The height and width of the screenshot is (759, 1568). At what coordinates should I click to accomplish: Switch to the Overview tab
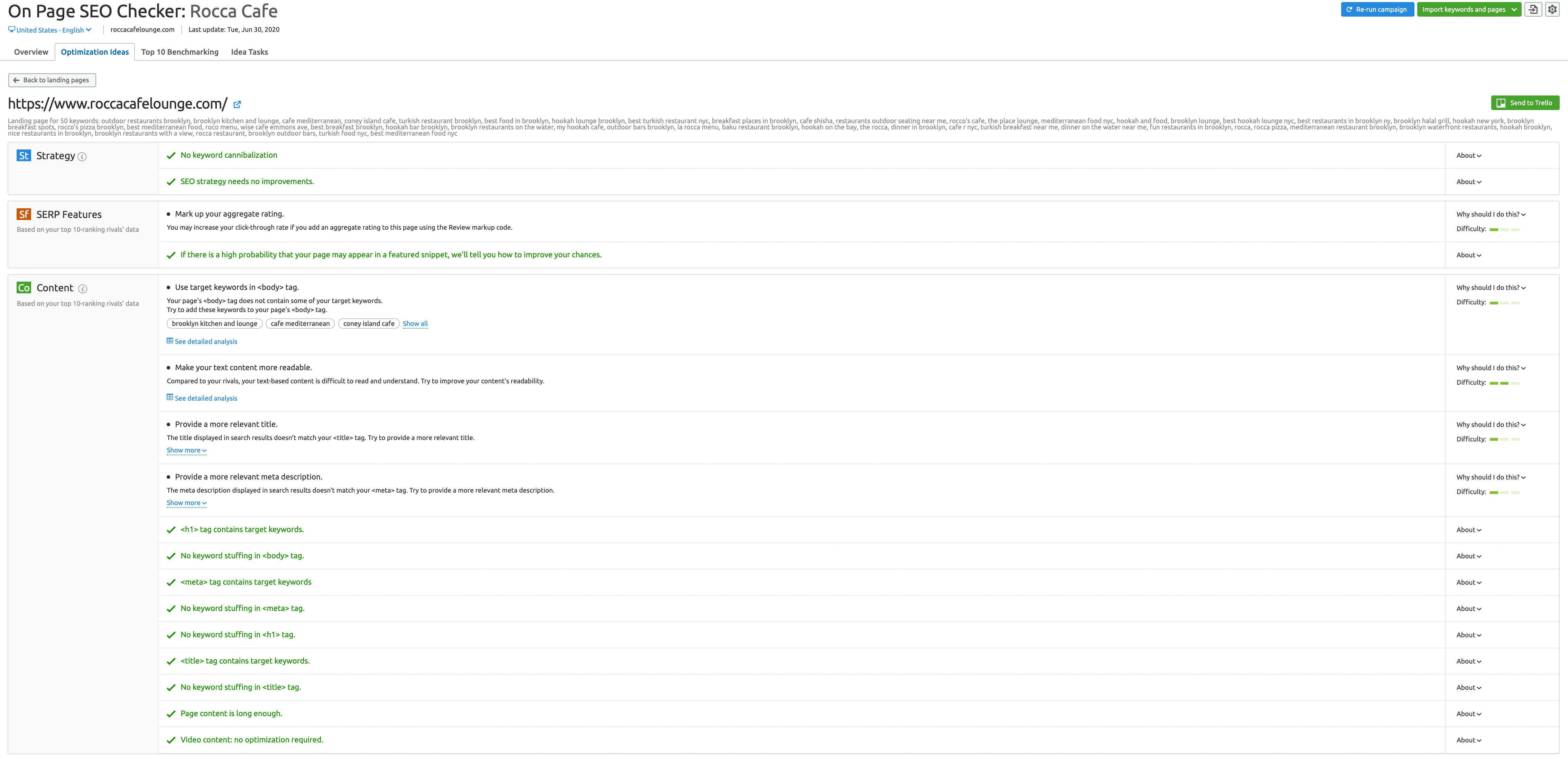click(x=31, y=52)
